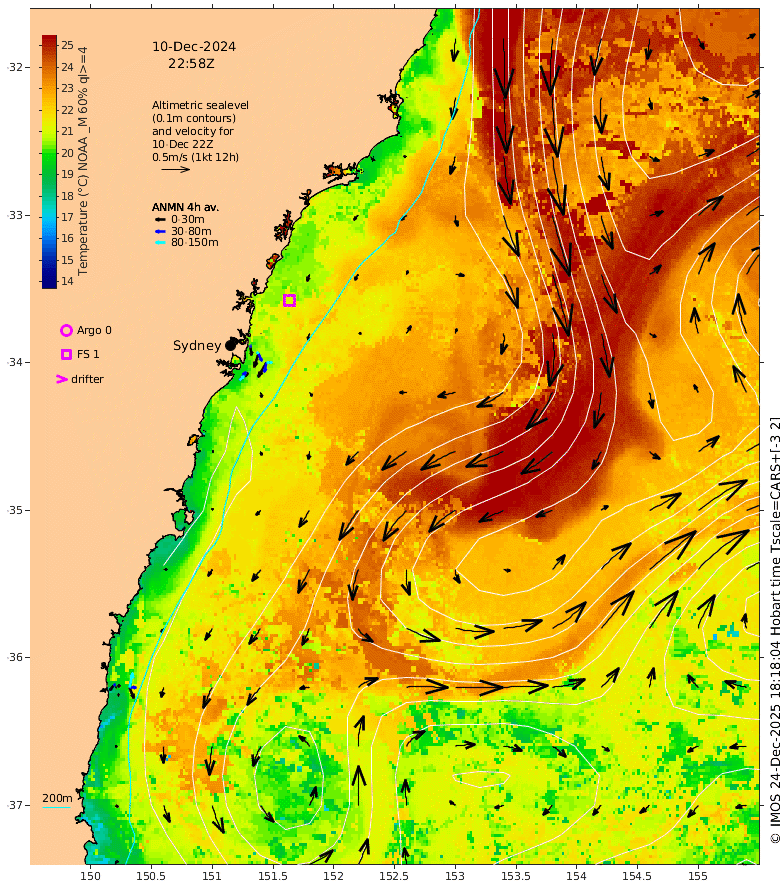Click the -35 latitude axis label
The image size is (780, 890).
(16, 510)
